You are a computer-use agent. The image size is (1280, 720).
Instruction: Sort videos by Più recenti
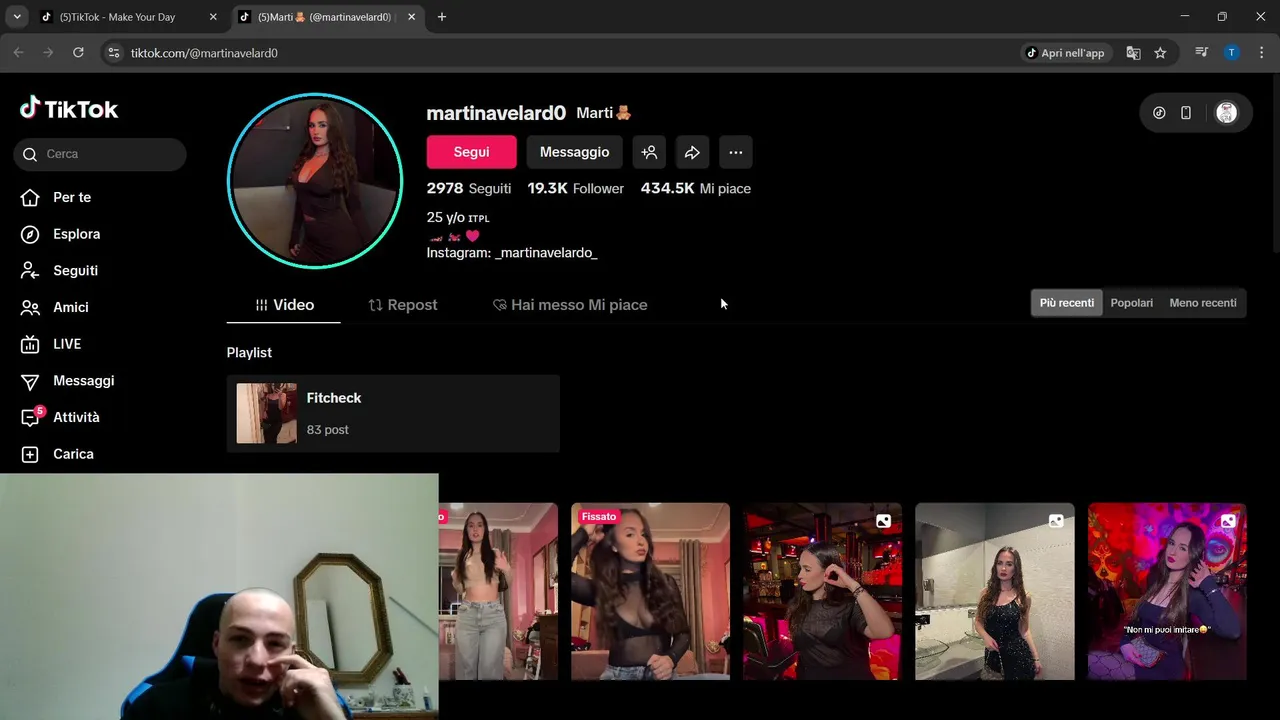pyautogui.click(x=1067, y=303)
